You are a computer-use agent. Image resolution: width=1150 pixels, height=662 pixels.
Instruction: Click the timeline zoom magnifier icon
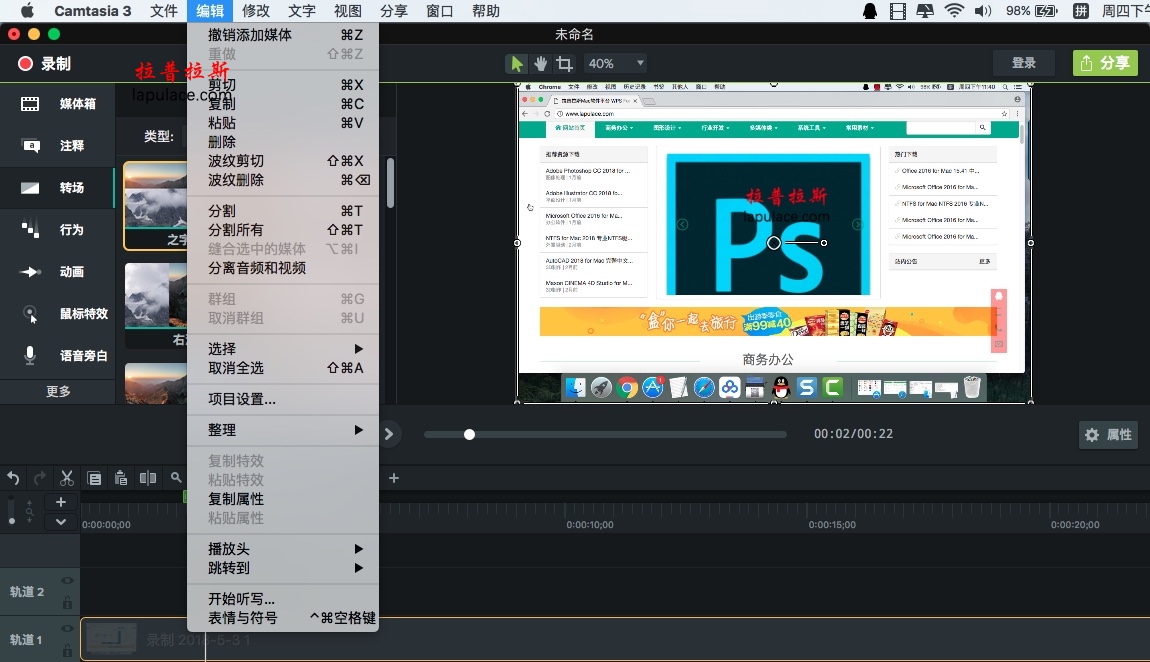pyautogui.click(x=176, y=478)
